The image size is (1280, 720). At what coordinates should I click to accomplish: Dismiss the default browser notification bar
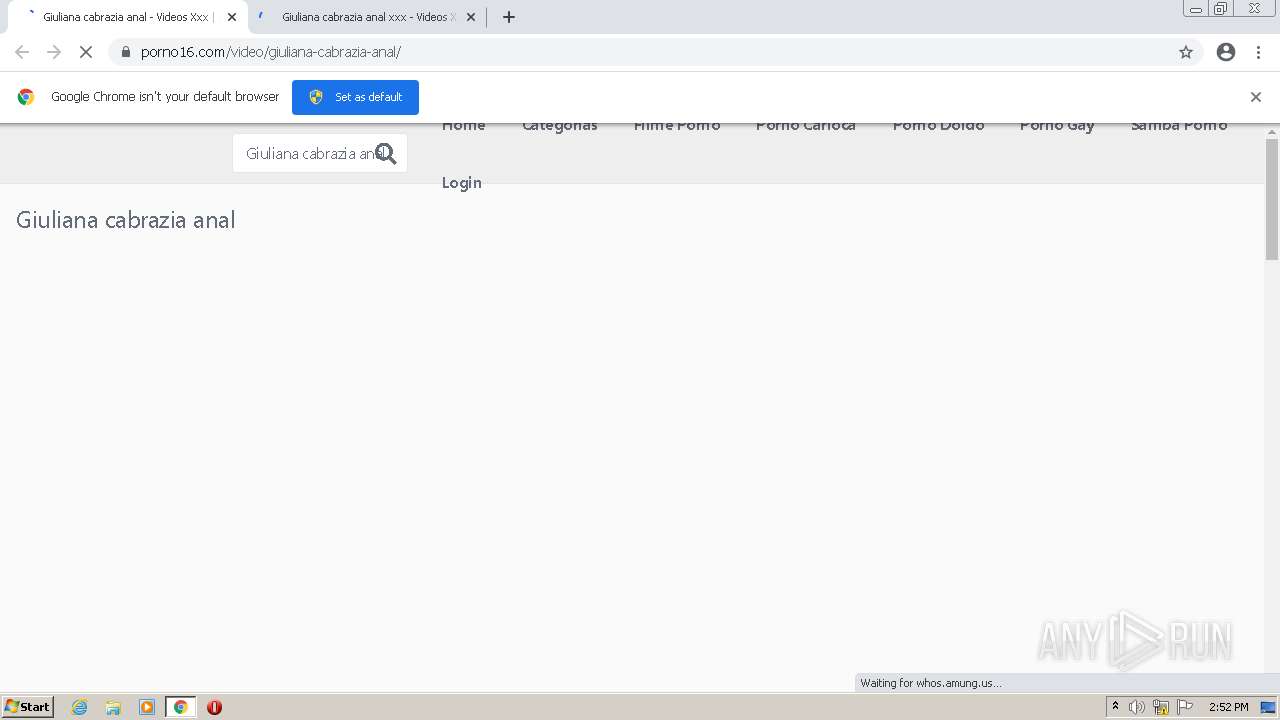click(1256, 97)
